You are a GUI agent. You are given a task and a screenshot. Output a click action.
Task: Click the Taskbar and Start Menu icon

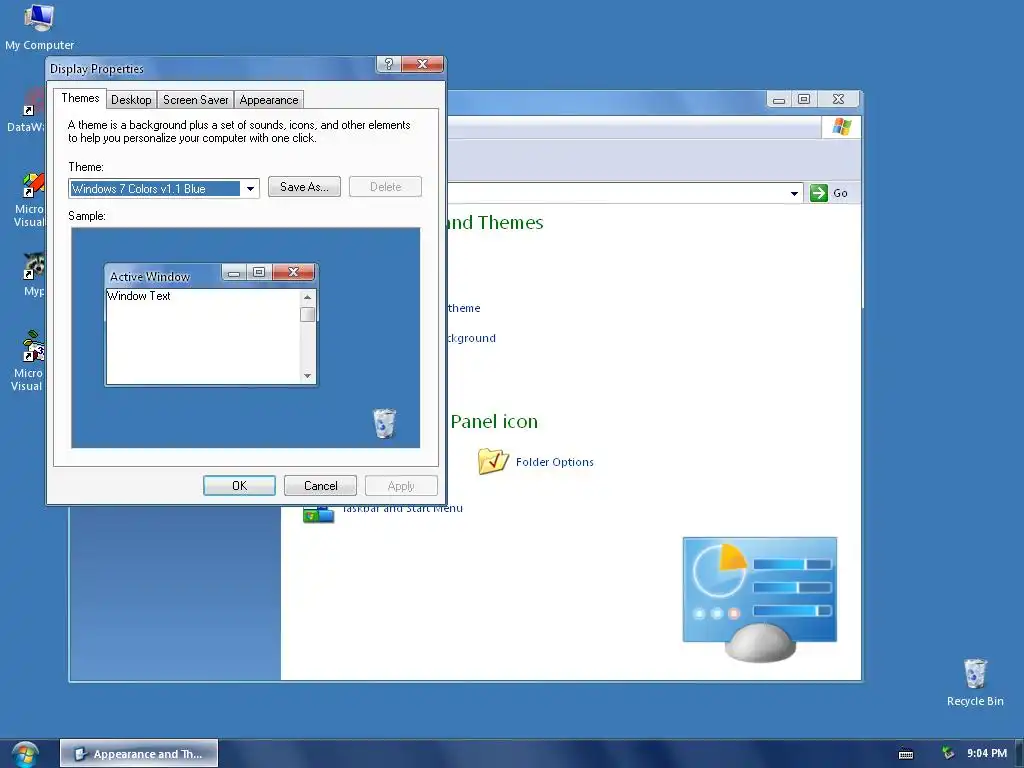(x=318, y=515)
